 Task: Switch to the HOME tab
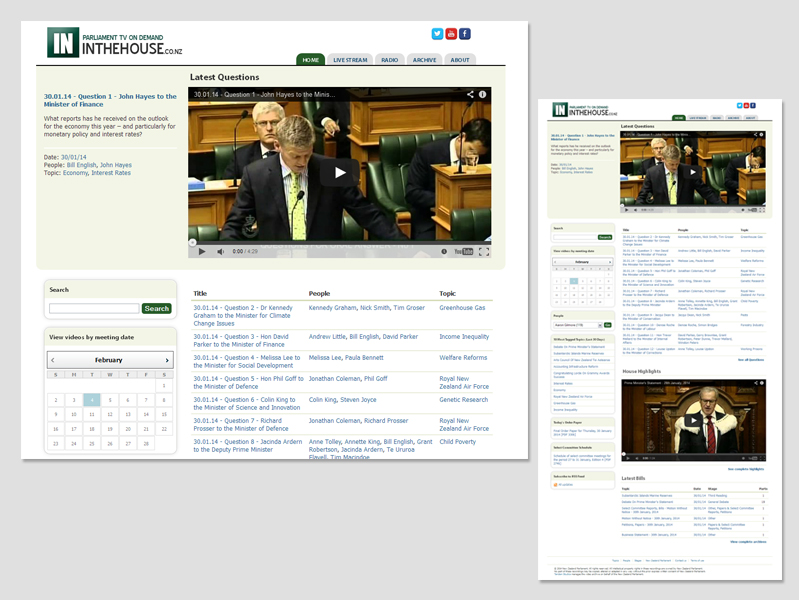[x=310, y=60]
